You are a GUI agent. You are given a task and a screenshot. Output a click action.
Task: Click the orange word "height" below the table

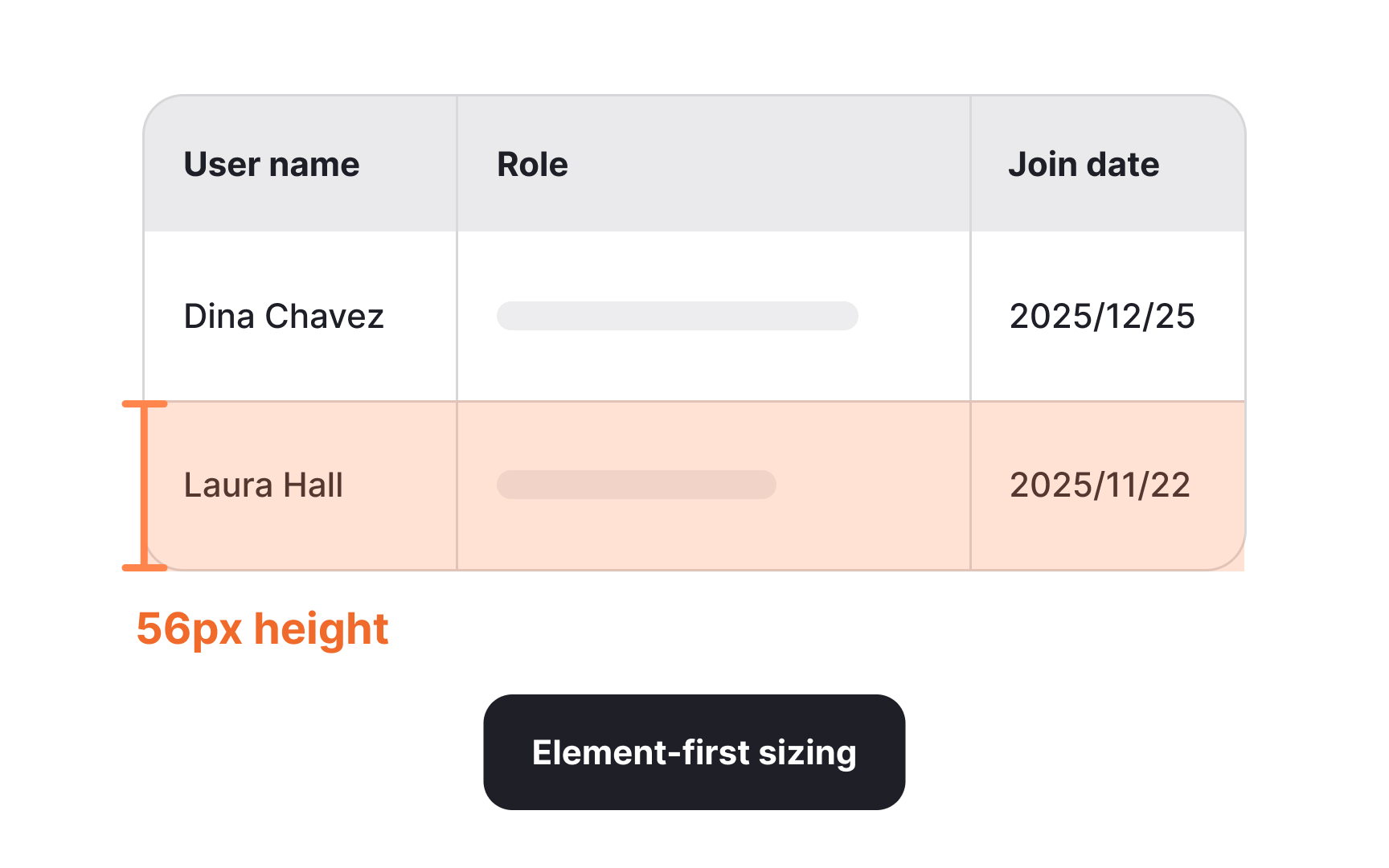coord(322,628)
